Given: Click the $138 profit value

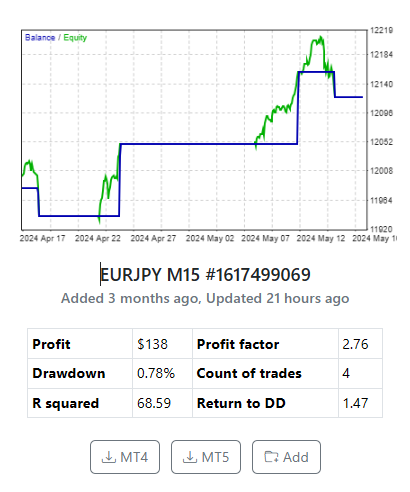Looking at the screenshot, I should click(x=152, y=344).
